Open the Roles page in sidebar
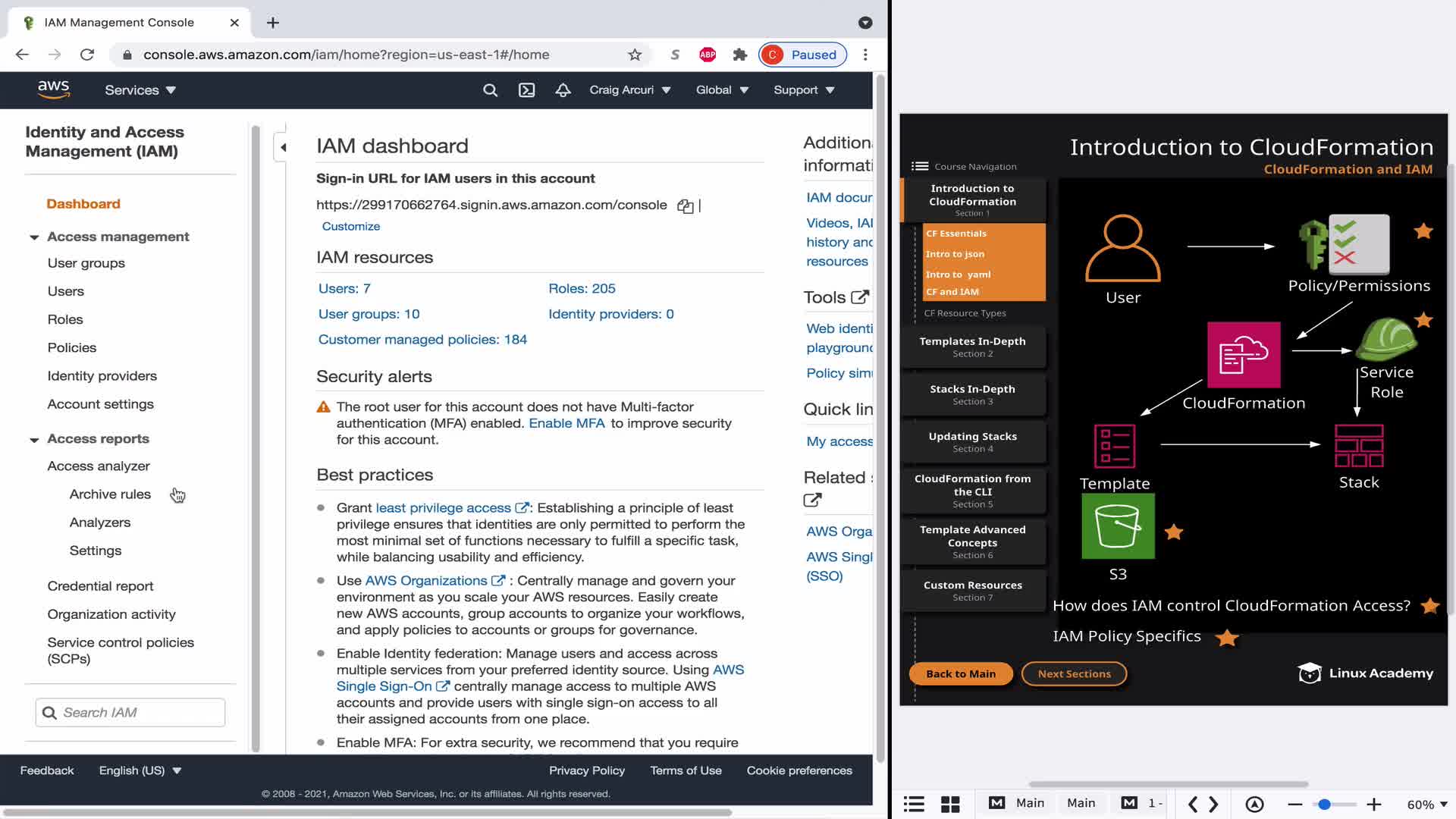The width and height of the screenshot is (1456, 819). pos(65,319)
